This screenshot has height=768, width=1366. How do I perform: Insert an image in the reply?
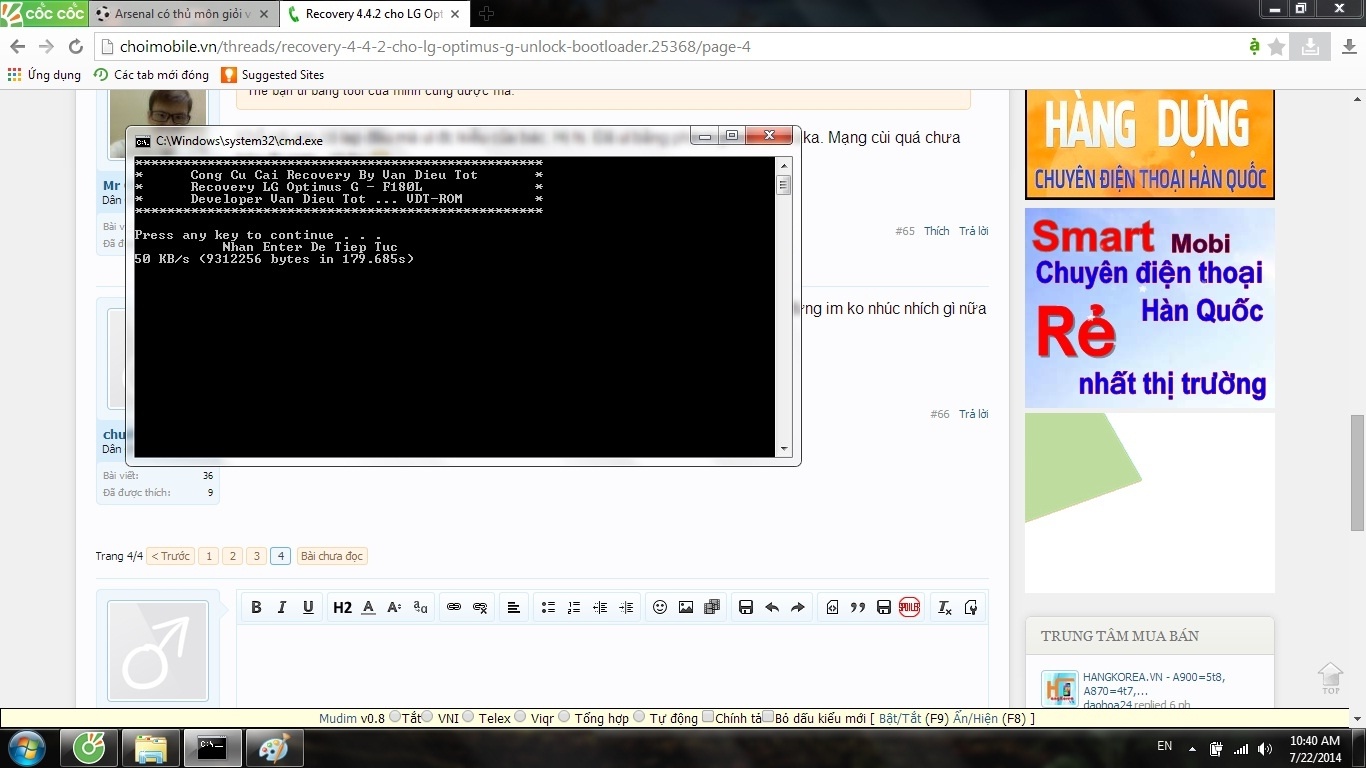pyautogui.click(x=686, y=607)
